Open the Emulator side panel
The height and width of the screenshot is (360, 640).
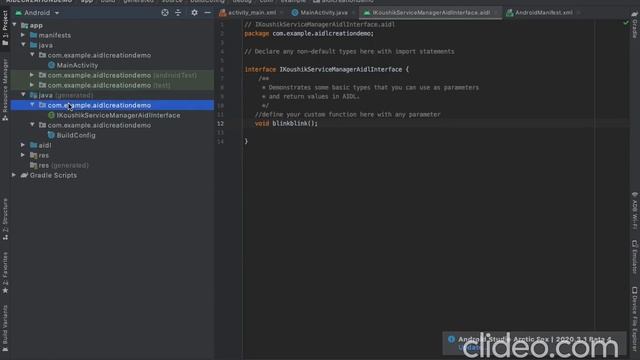(635, 257)
